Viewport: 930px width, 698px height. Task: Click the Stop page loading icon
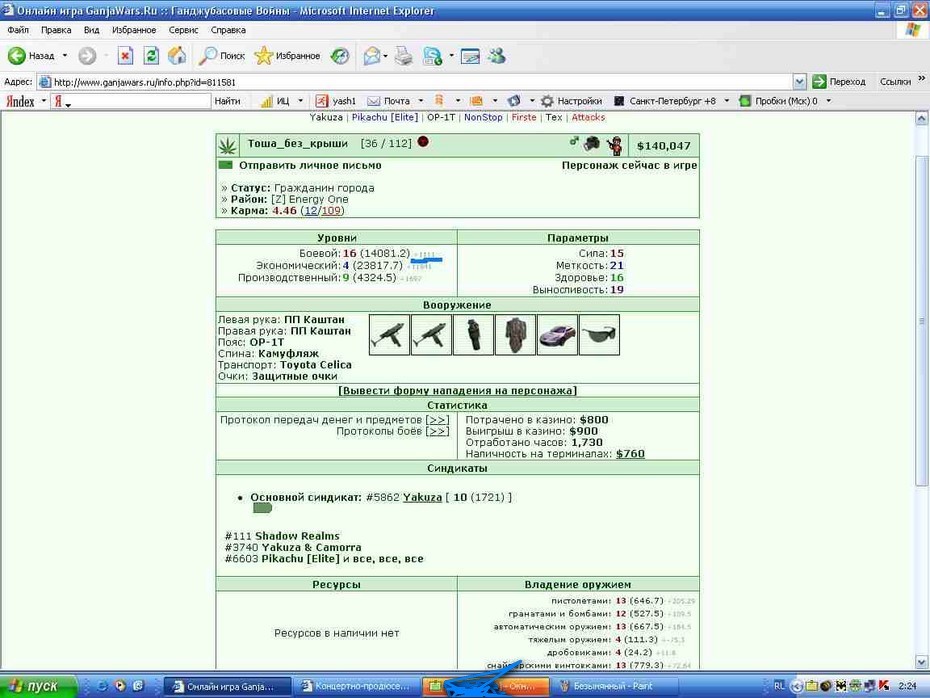tap(125, 56)
